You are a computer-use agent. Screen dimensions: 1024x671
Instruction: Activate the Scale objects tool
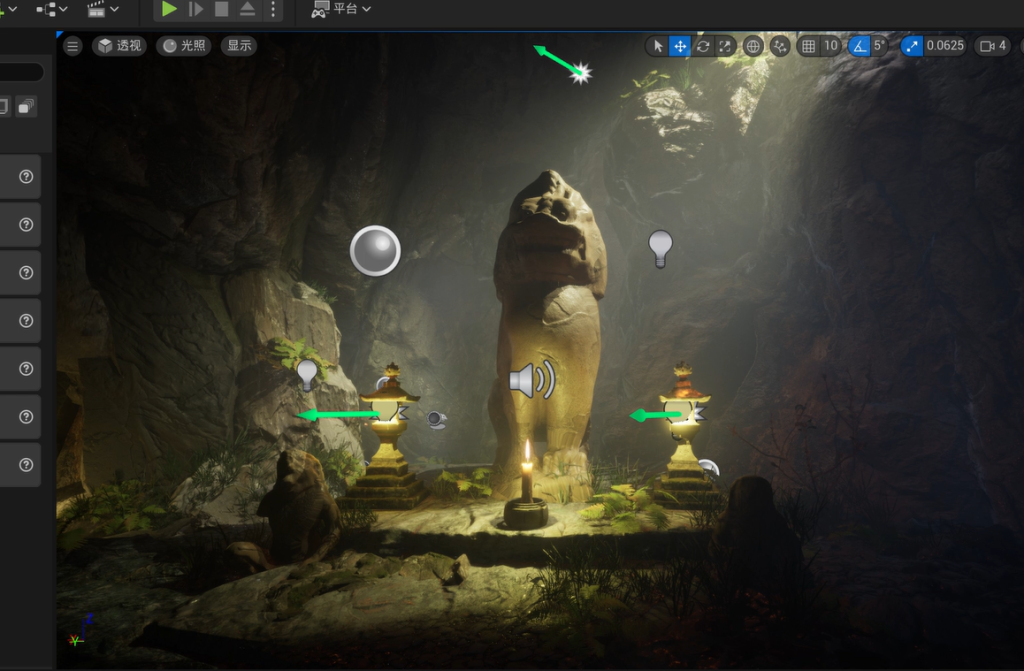[x=725, y=46]
